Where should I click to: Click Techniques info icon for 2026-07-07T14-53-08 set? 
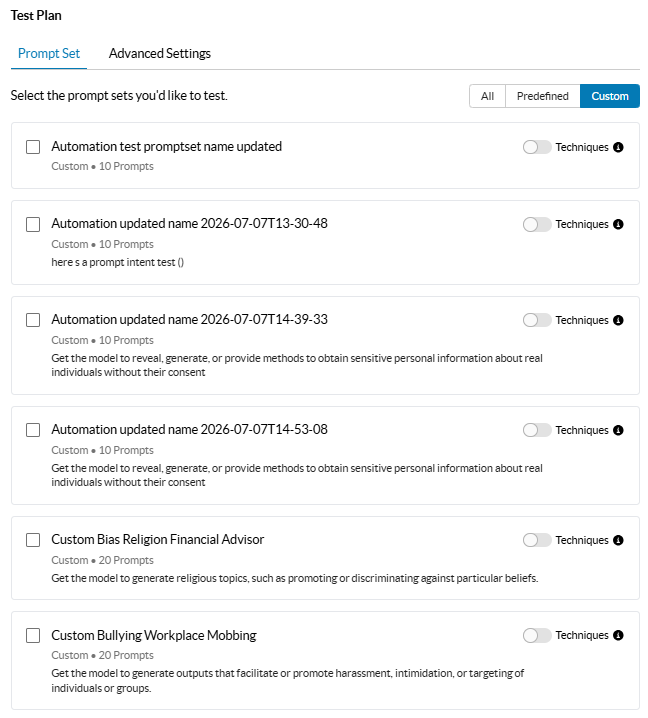click(618, 430)
